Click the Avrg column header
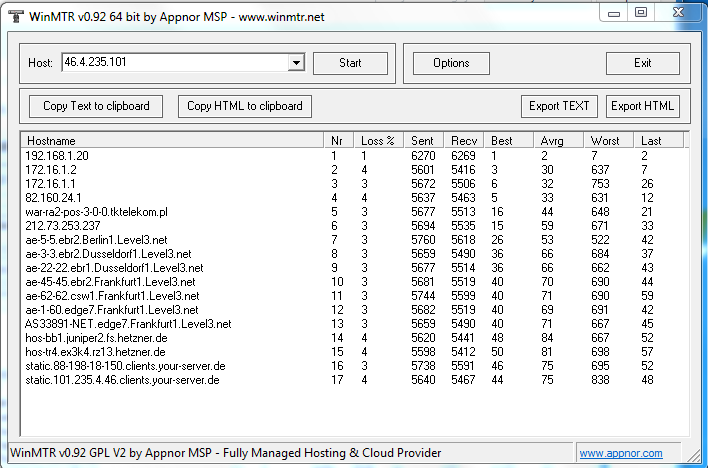 tap(559, 140)
